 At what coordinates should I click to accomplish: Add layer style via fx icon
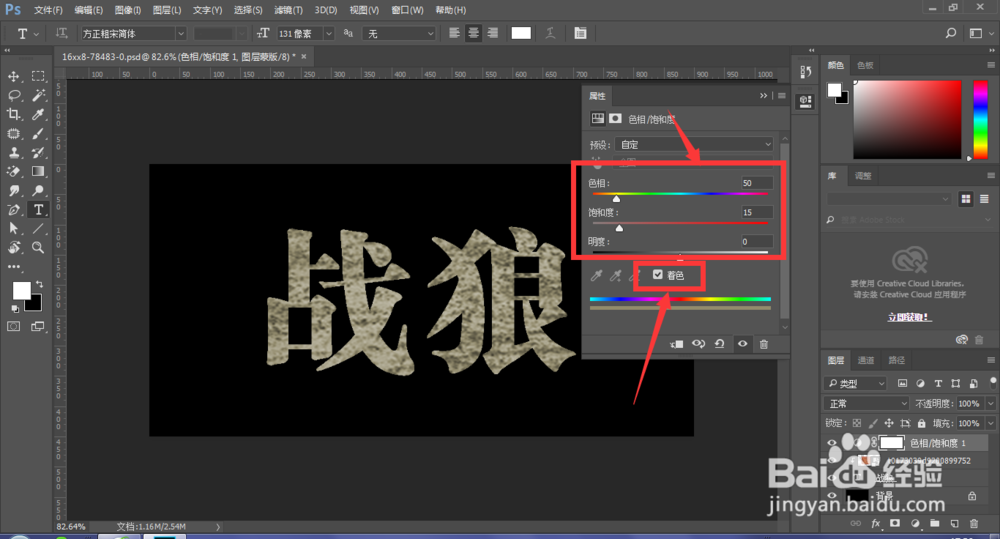[876, 524]
